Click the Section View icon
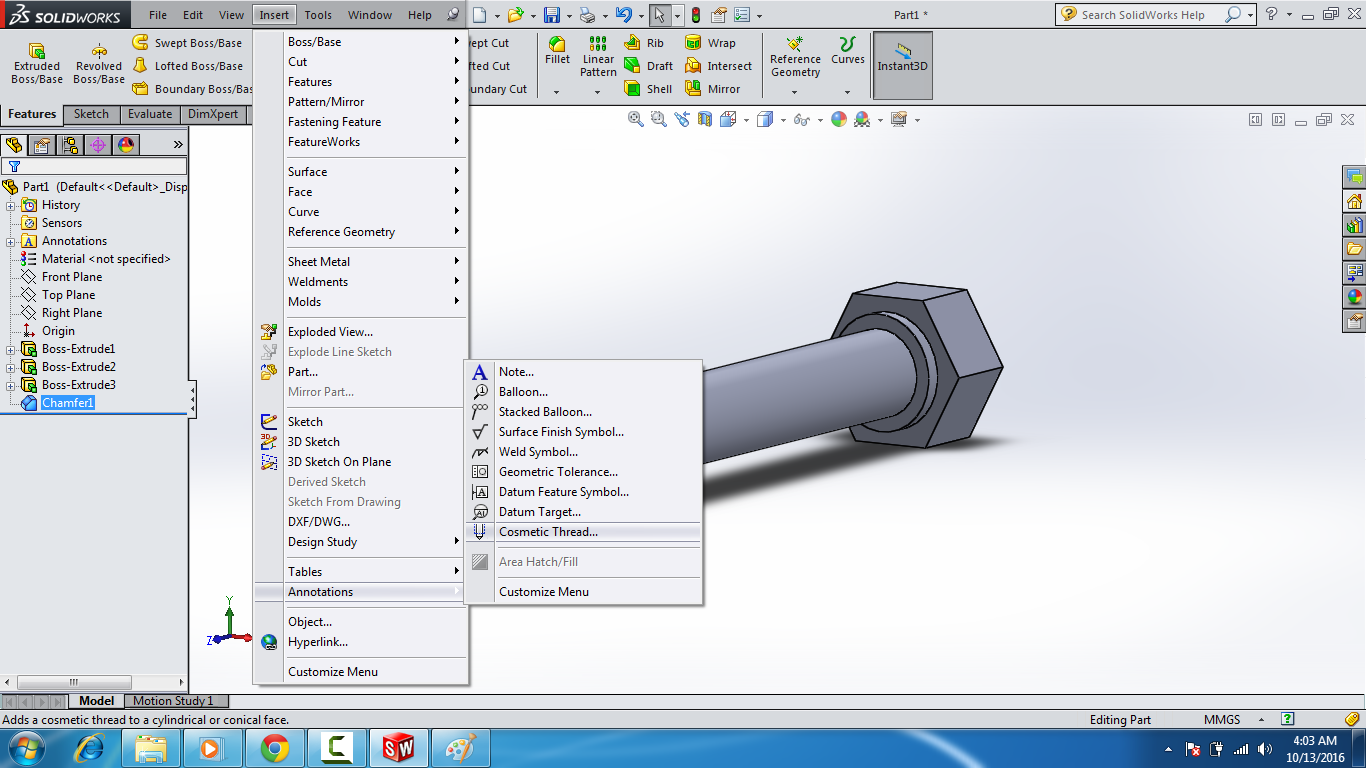This screenshot has height=768, width=1366. pyautogui.click(x=705, y=119)
